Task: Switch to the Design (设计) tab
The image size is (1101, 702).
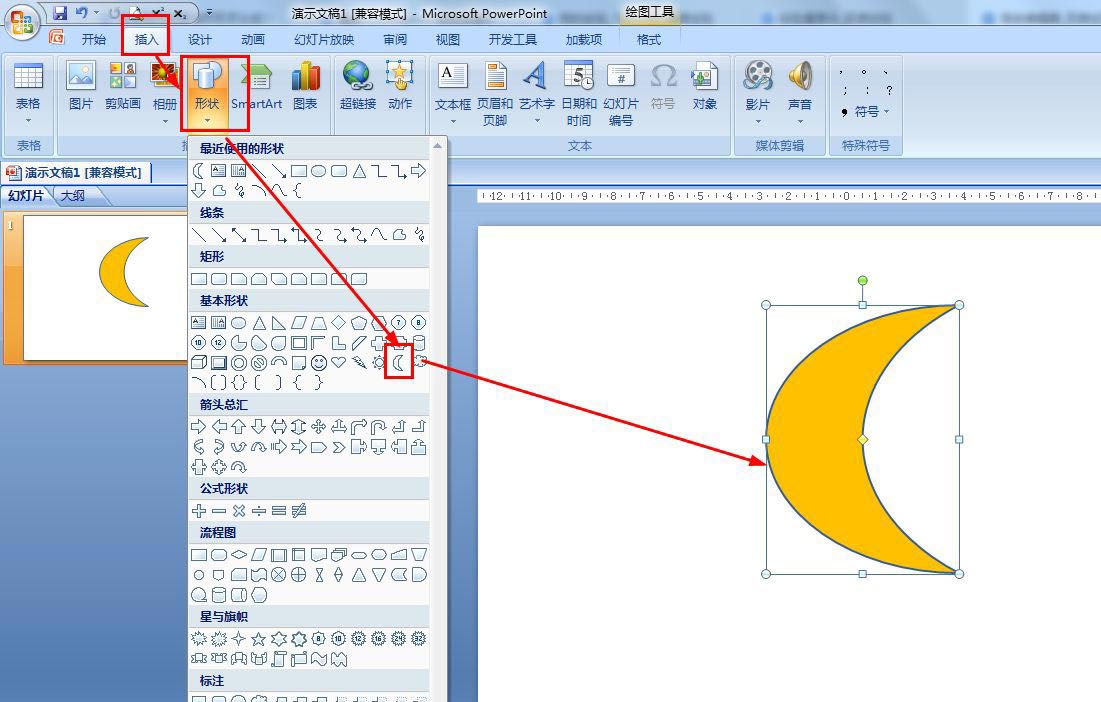Action: pos(200,39)
